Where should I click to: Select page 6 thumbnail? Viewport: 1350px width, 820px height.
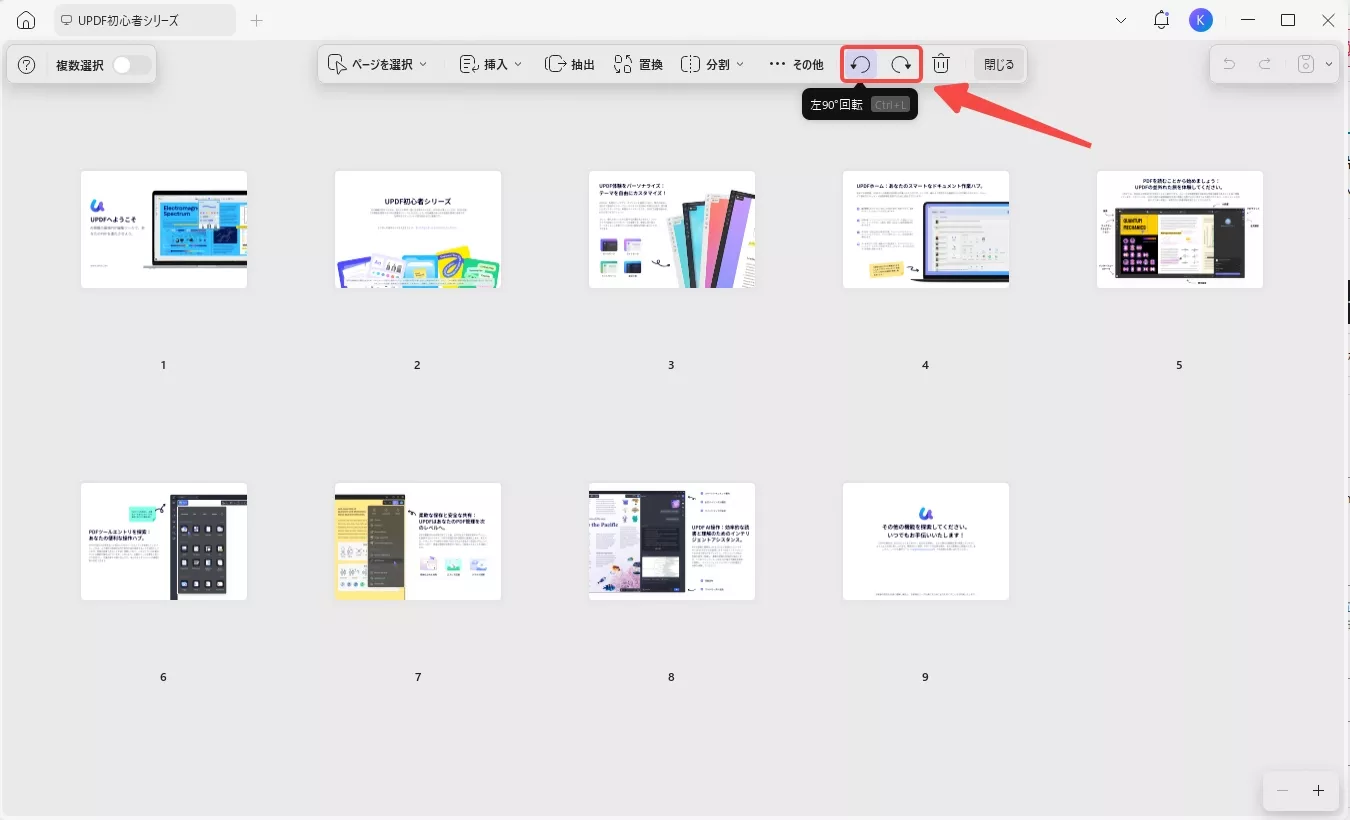pyautogui.click(x=164, y=541)
